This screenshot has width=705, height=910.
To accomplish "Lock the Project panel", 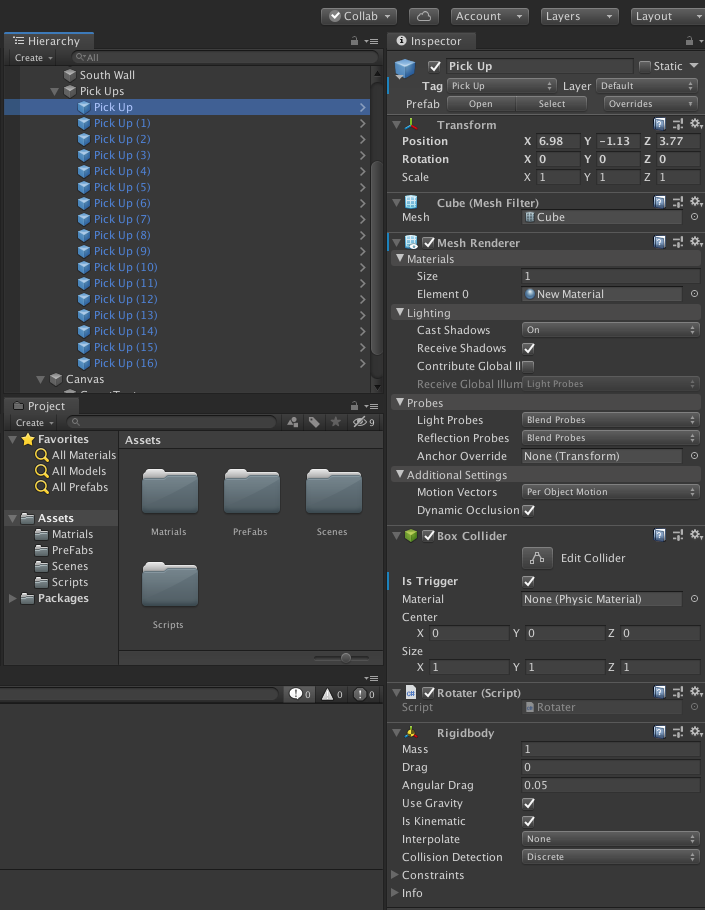I will pos(355,406).
